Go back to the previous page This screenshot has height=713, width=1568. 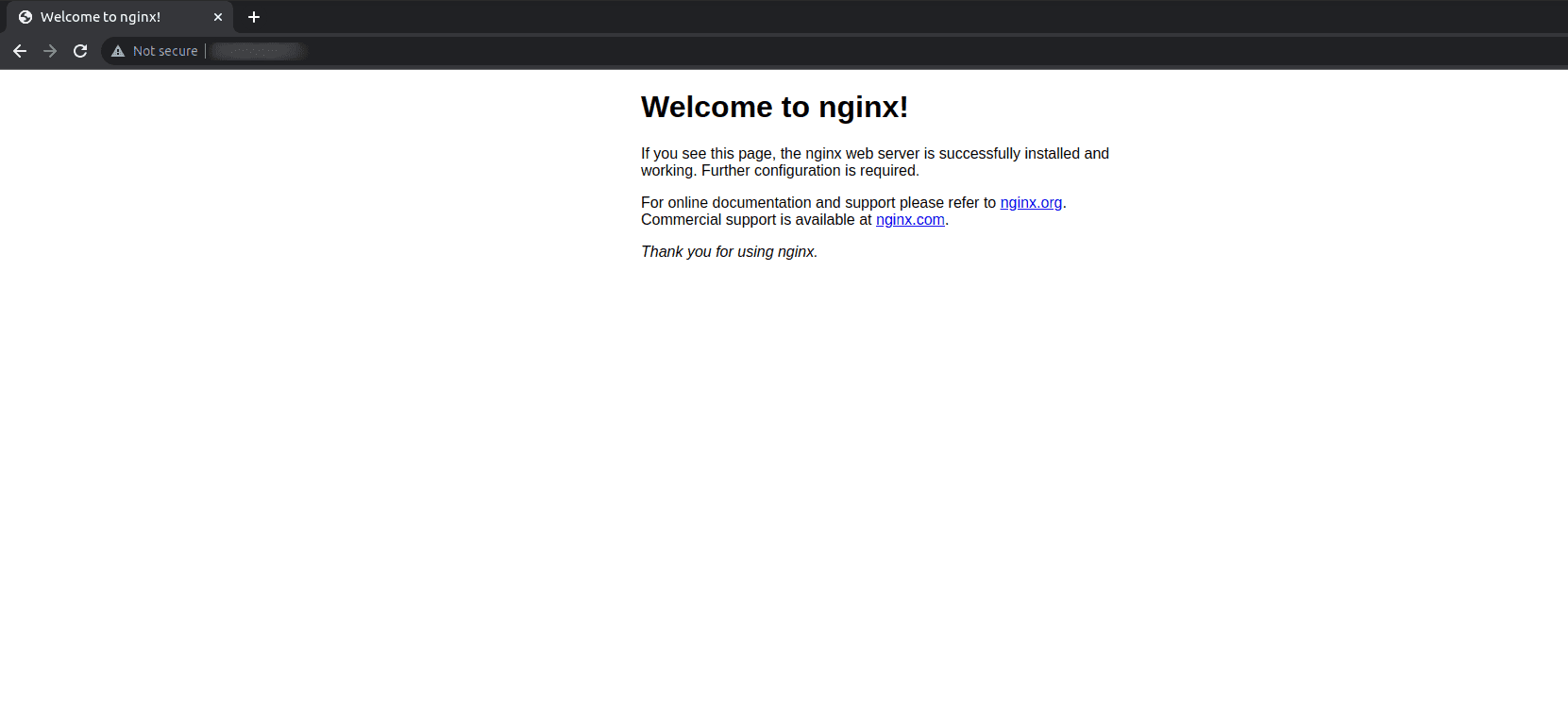pos(20,51)
